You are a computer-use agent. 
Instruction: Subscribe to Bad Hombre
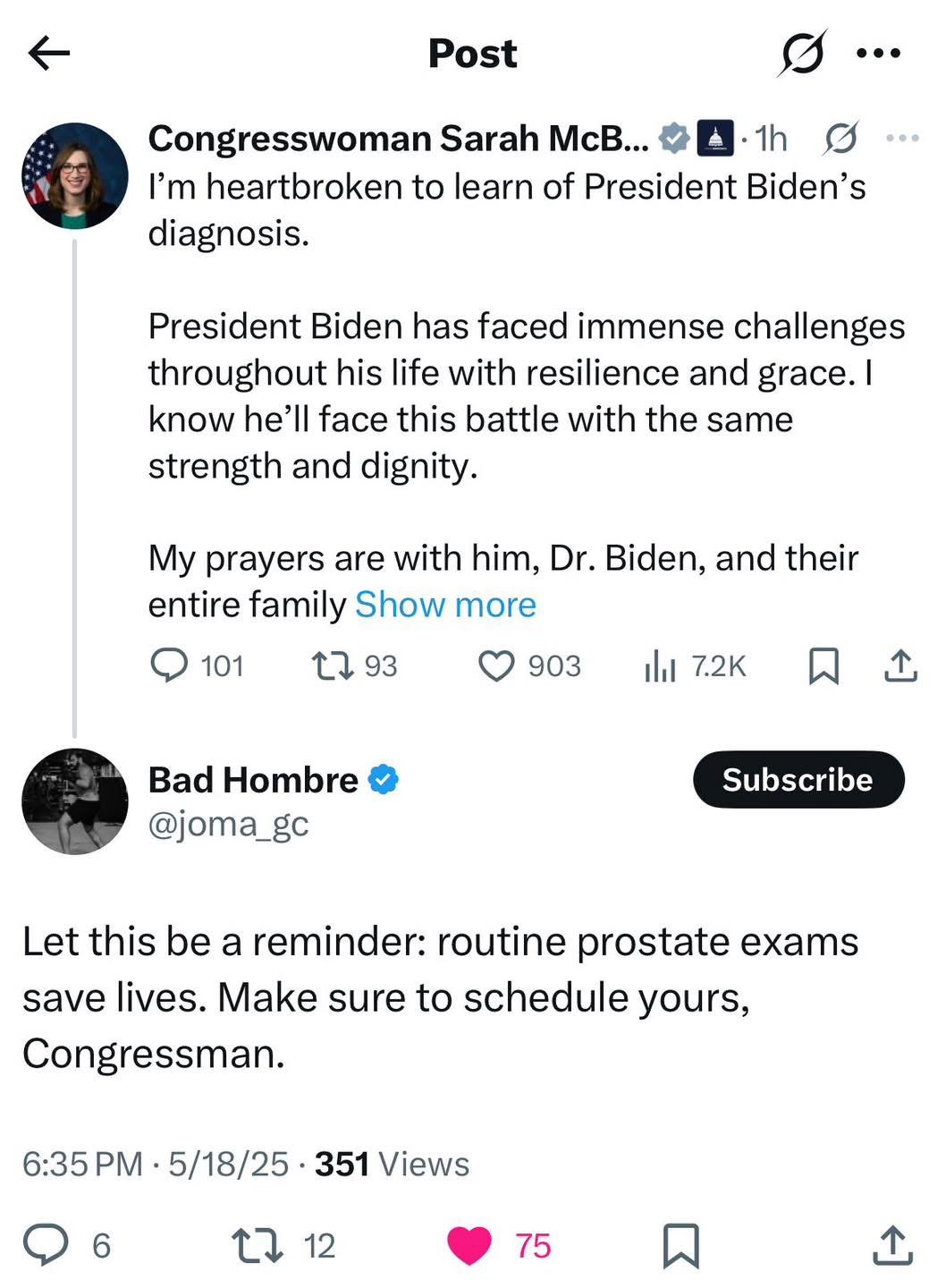798,780
